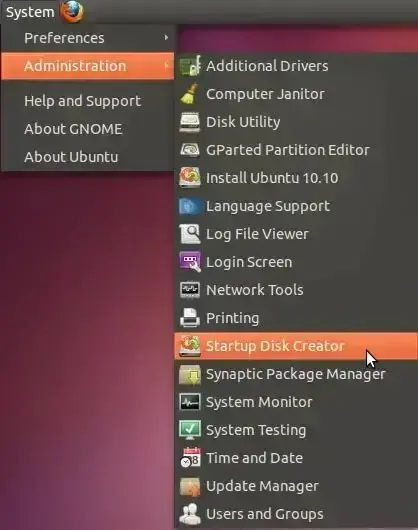
Task: Open the Preferences submenu
Action: (x=88, y=38)
